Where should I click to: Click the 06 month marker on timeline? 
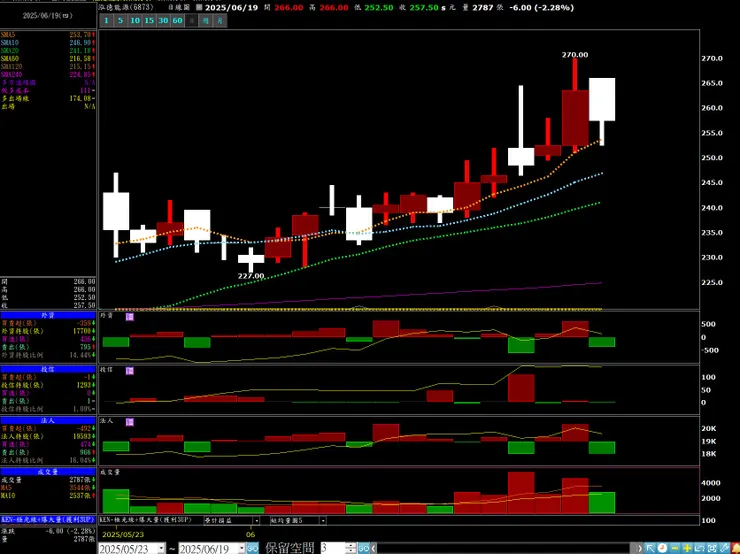click(251, 534)
